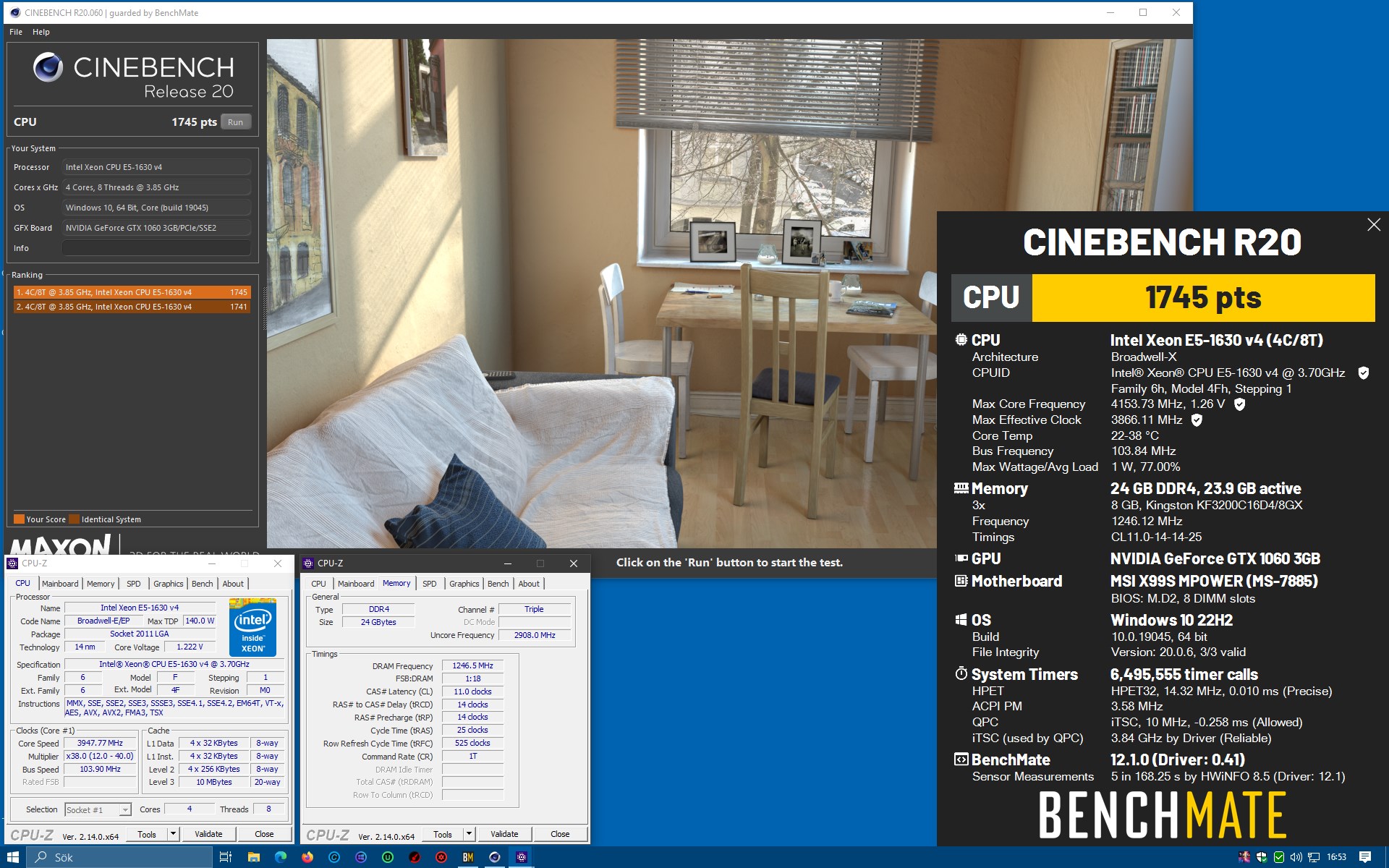Open the Socket #1 selection dropdown

pyautogui.click(x=98, y=809)
